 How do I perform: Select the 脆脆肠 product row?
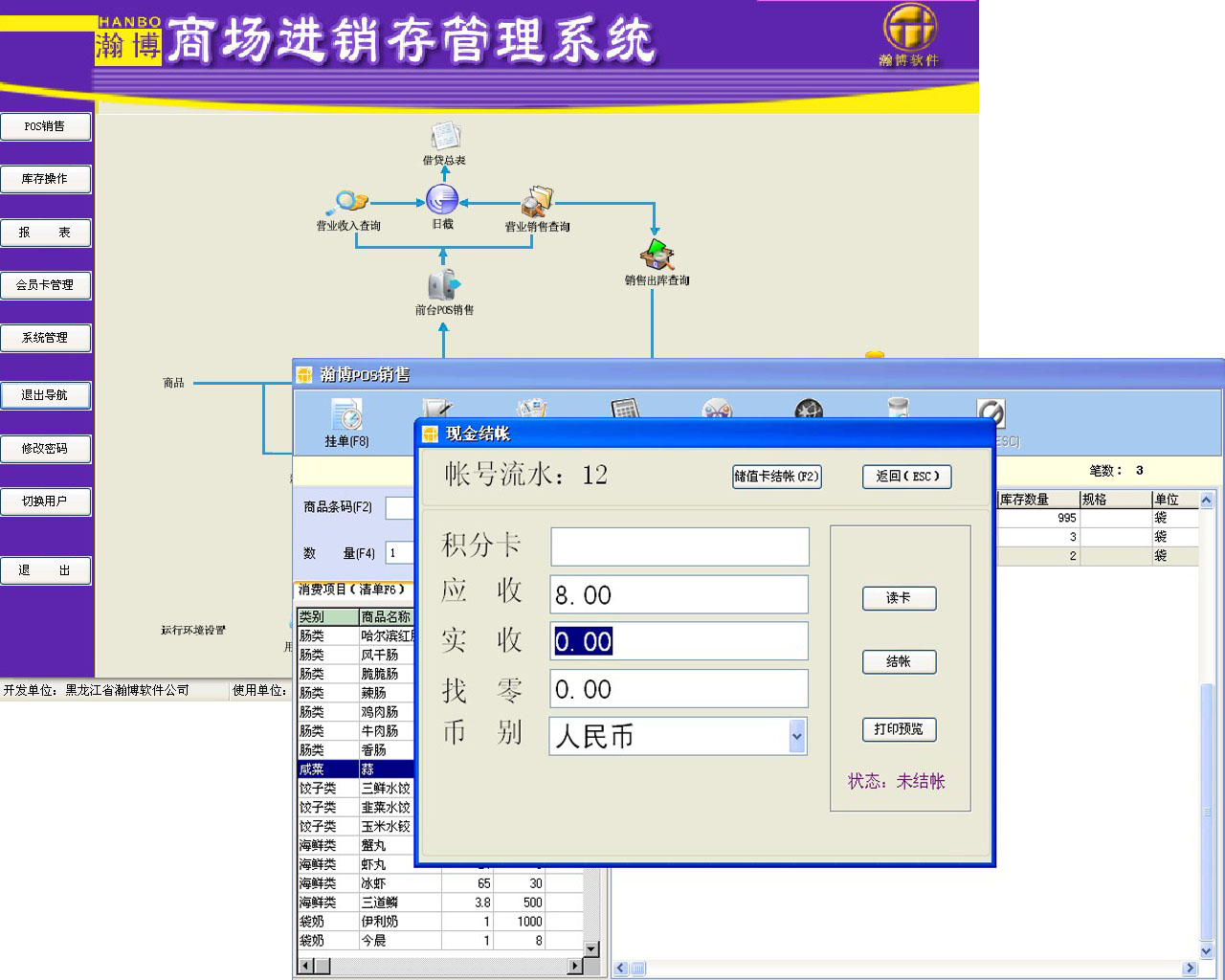pyautogui.click(x=355, y=674)
